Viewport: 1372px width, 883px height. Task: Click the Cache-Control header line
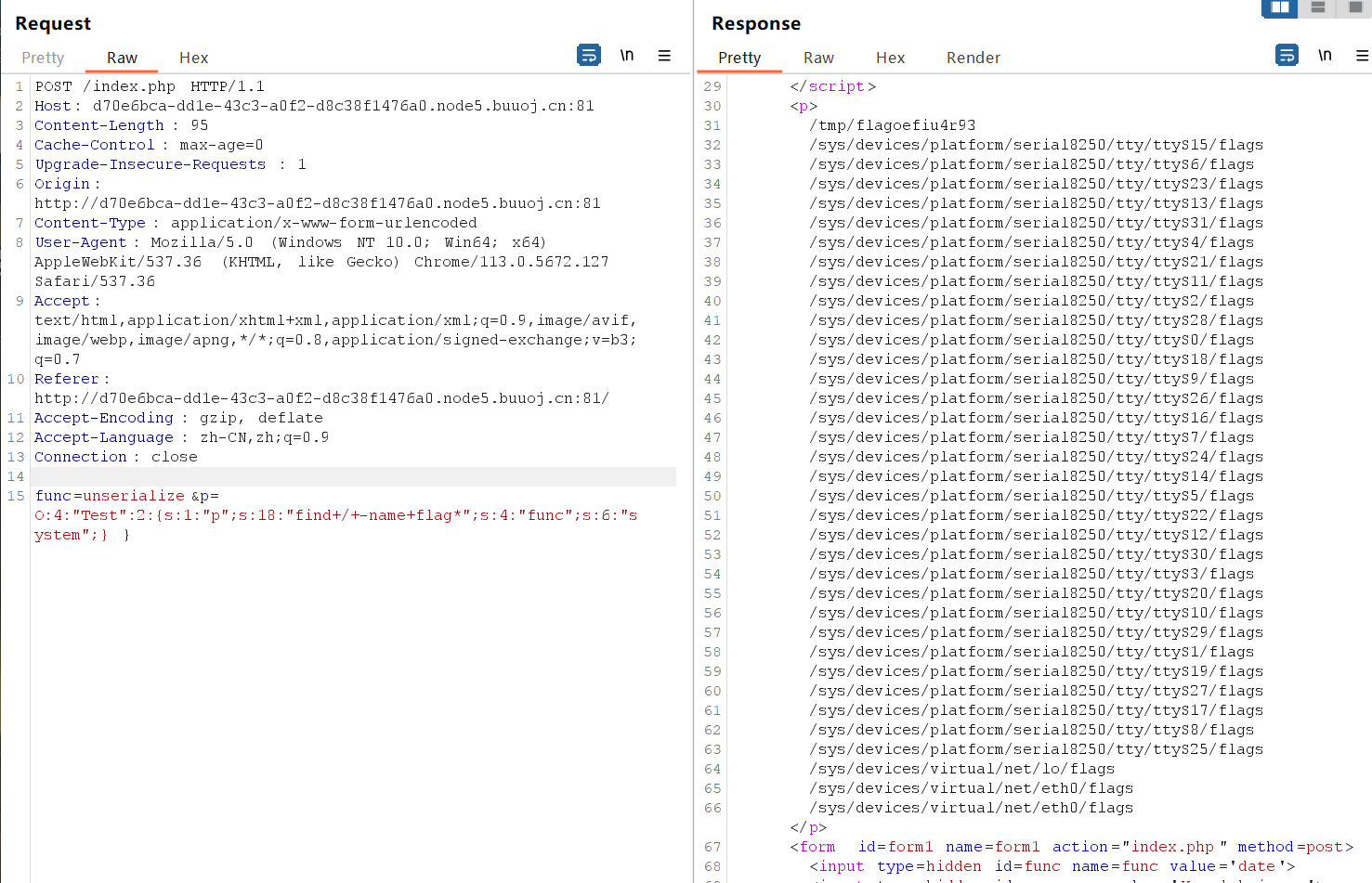tap(149, 145)
